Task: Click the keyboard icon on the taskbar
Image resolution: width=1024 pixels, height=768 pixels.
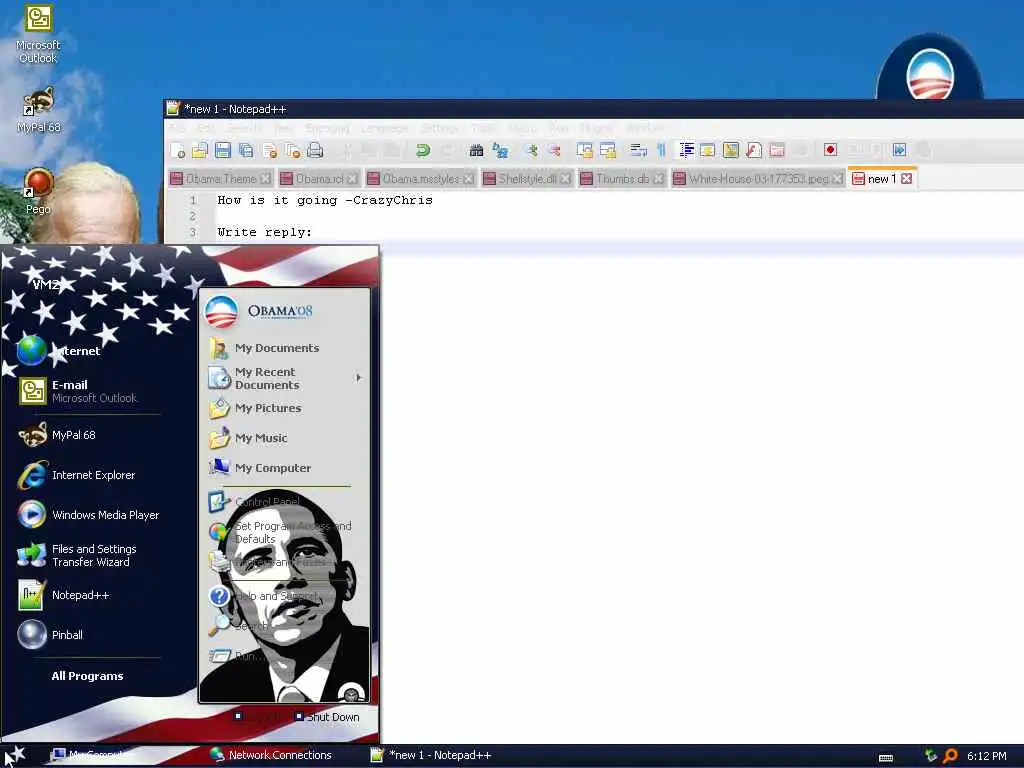Action: [x=886, y=758]
